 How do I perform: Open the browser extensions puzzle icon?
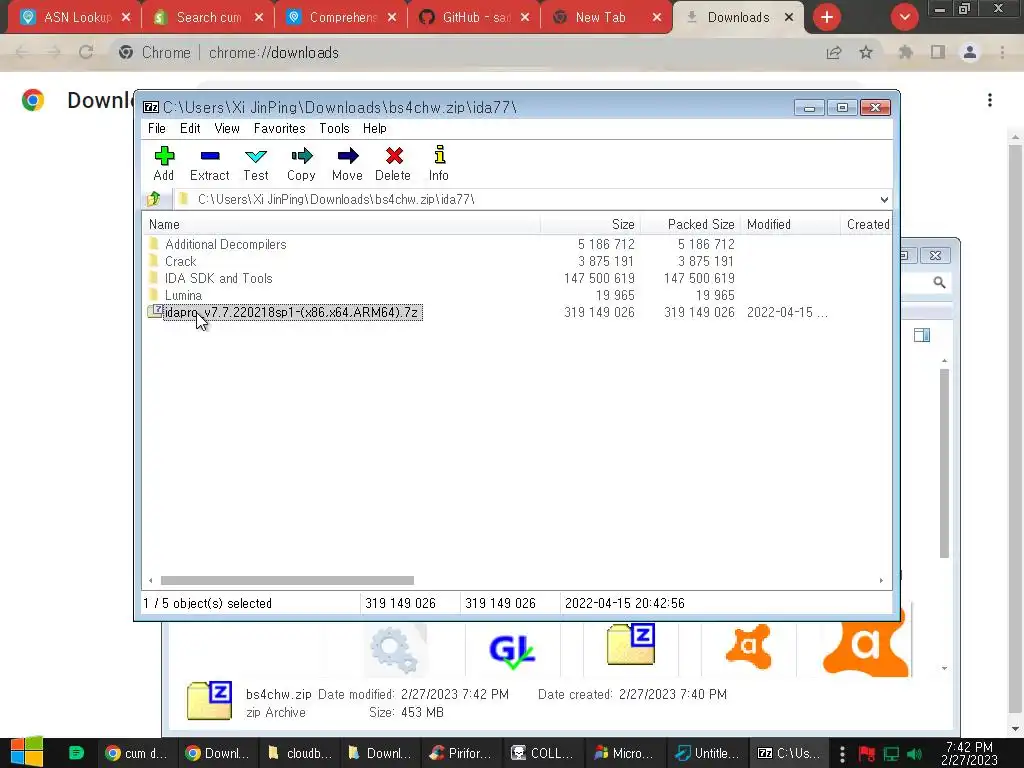[905, 52]
